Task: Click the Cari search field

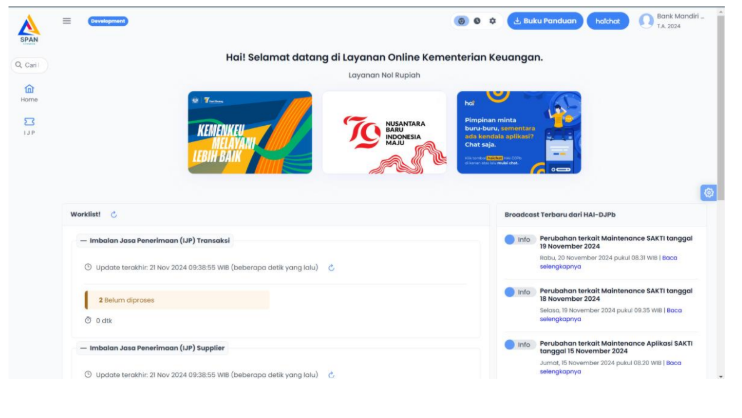Action: coord(30,64)
